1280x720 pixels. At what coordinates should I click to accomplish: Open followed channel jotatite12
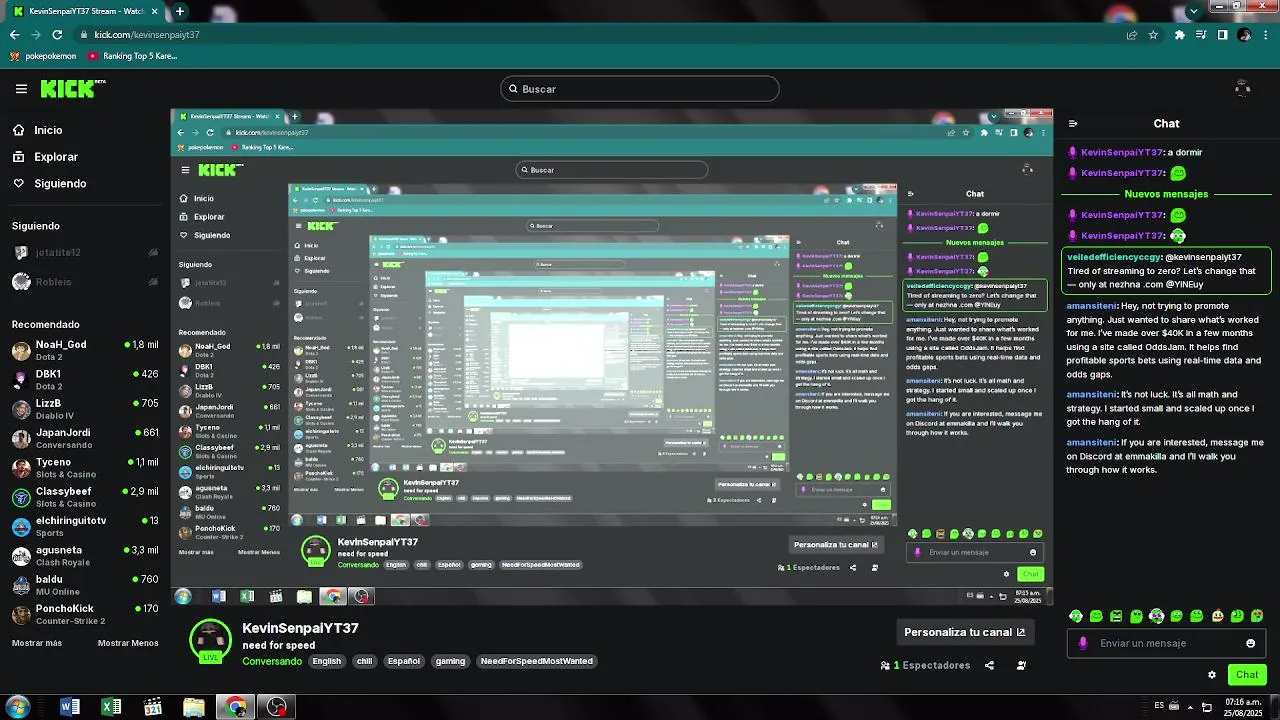click(85, 253)
